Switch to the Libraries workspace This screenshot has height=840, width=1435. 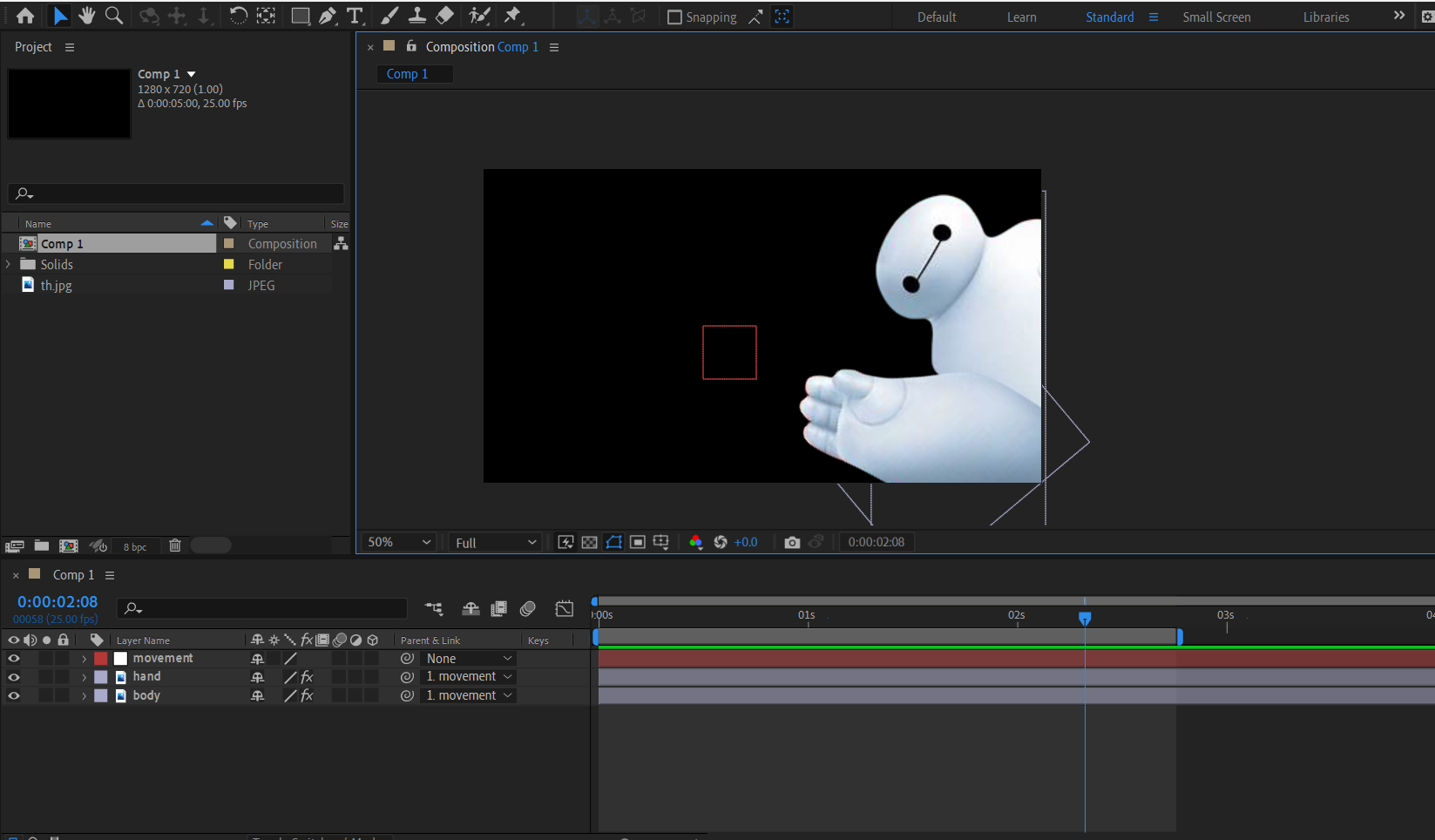(1326, 17)
